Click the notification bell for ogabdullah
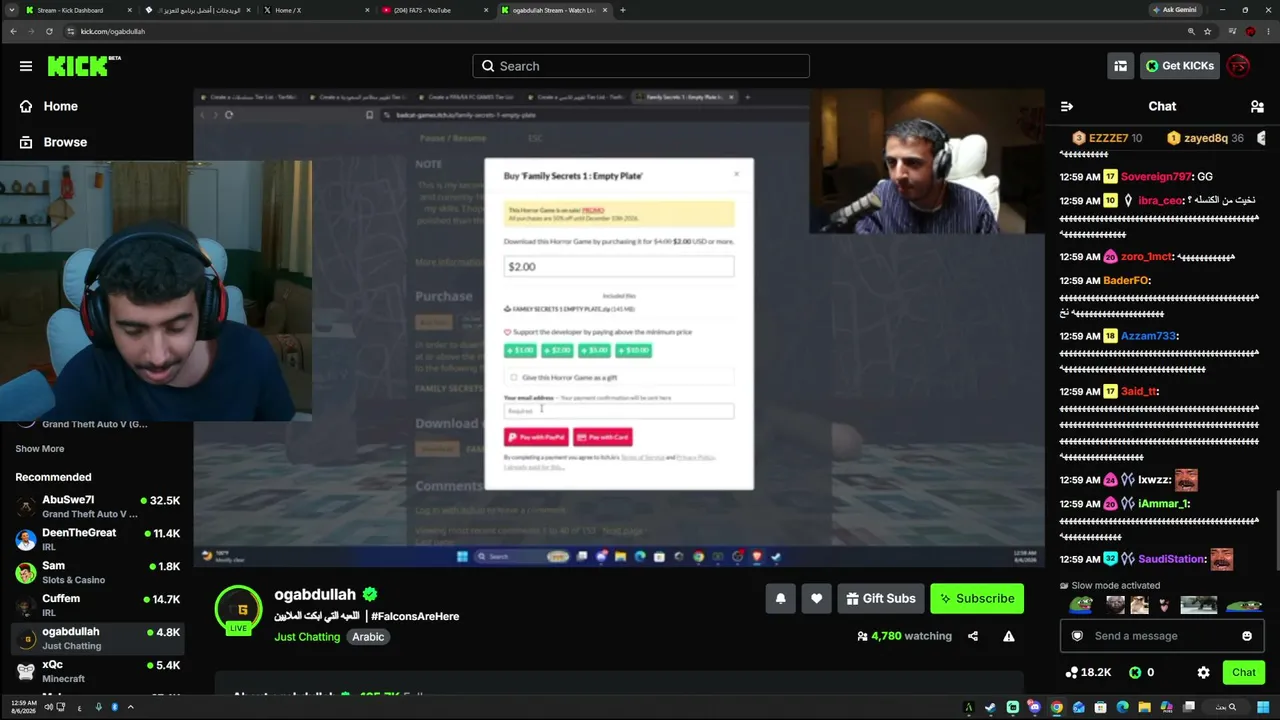Image resolution: width=1280 pixels, height=720 pixels. (x=781, y=598)
